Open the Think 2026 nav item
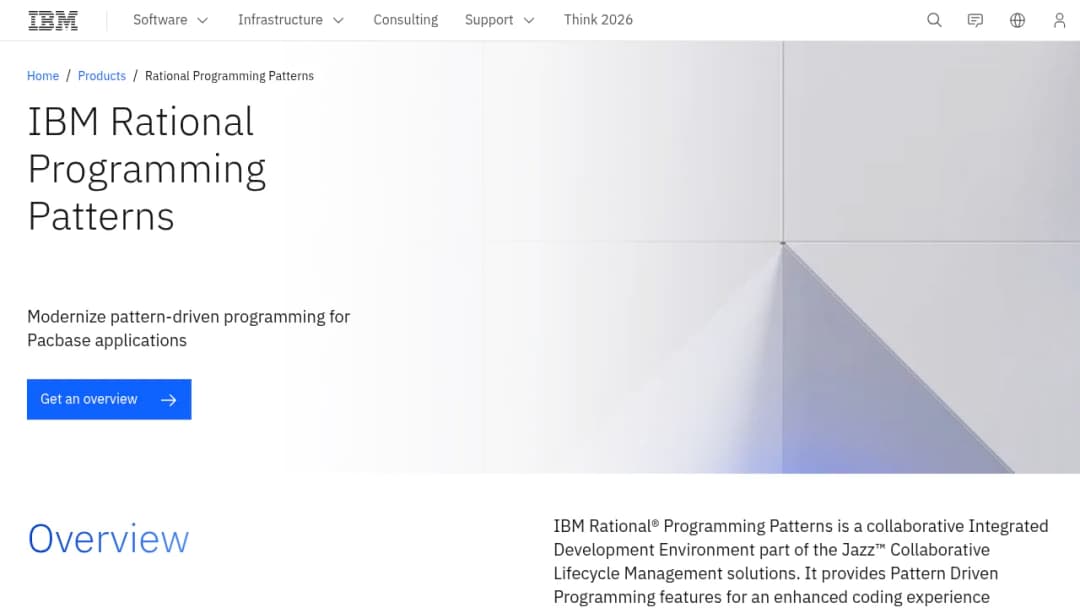This screenshot has height=608, width=1080. (x=598, y=20)
